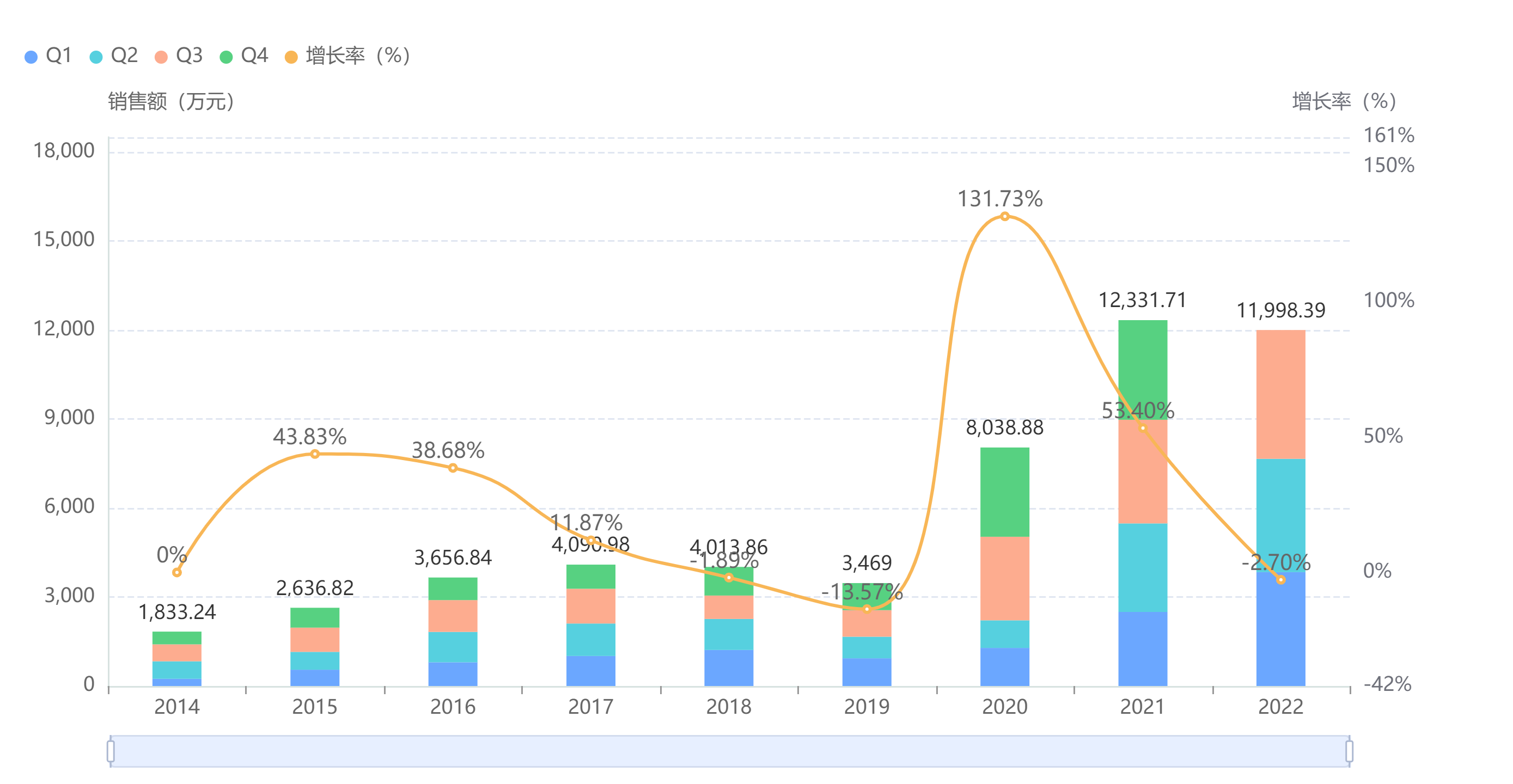
Task: Click the 131.73% growth point for 2020
Action: pyautogui.click(x=1004, y=217)
